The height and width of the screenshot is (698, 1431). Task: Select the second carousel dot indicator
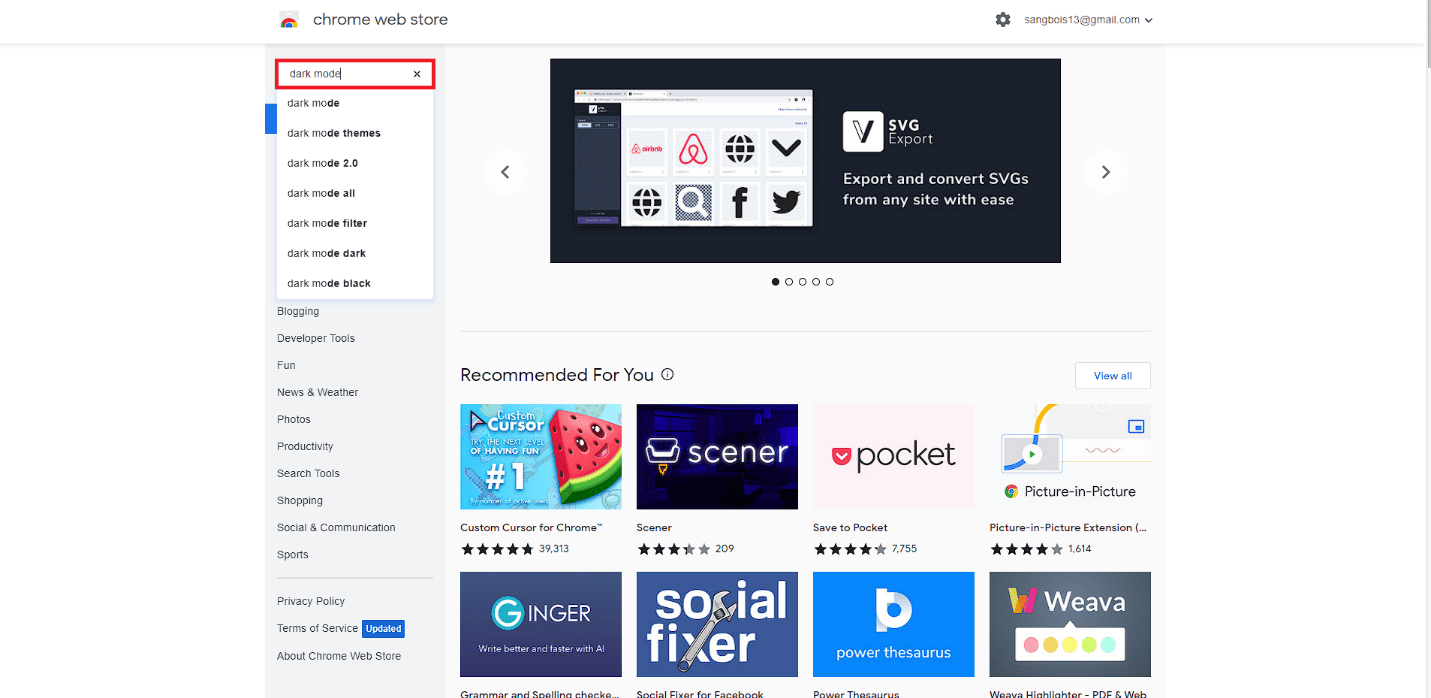point(789,282)
